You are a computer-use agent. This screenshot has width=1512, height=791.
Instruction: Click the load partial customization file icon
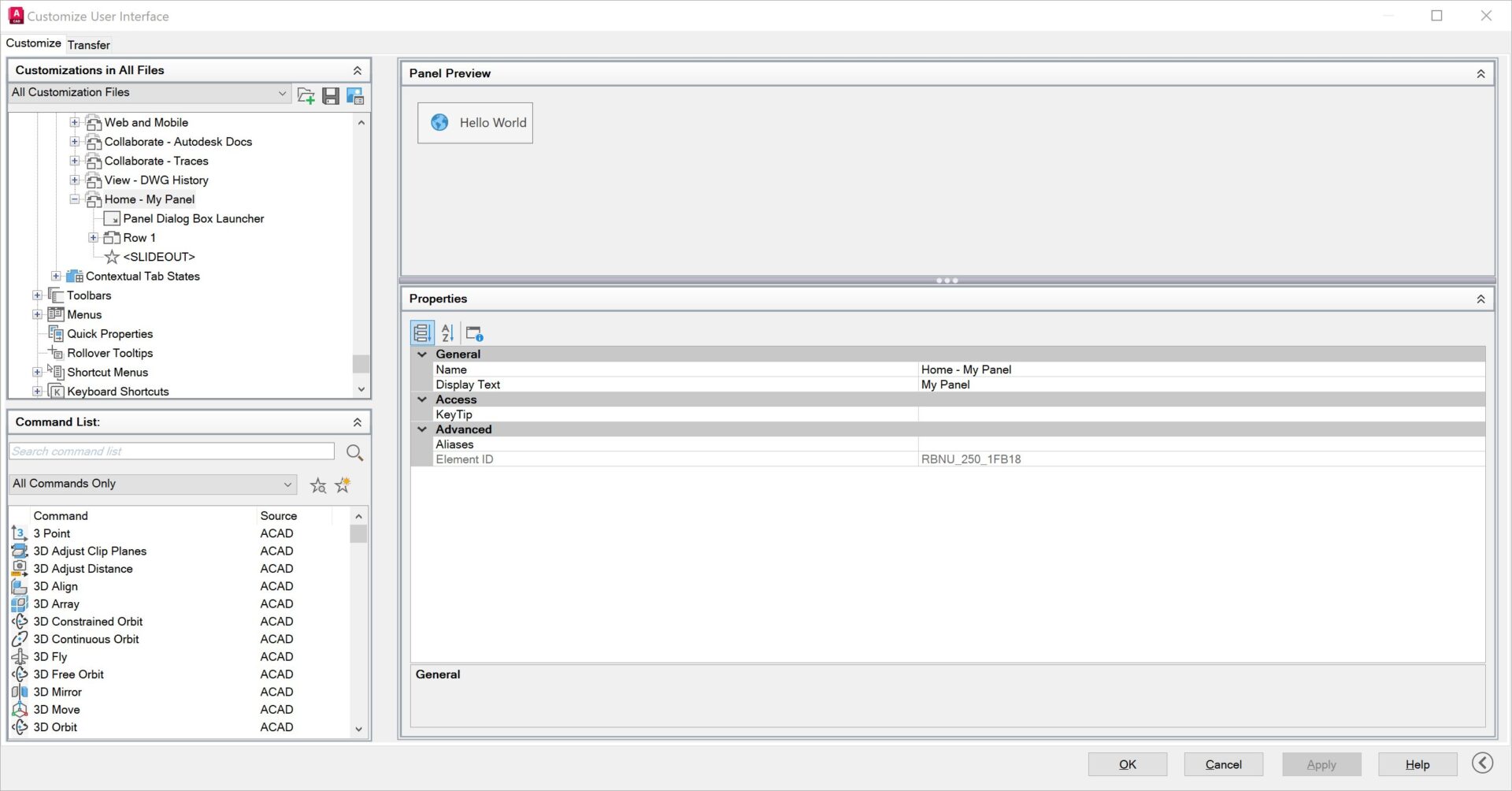click(306, 96)
